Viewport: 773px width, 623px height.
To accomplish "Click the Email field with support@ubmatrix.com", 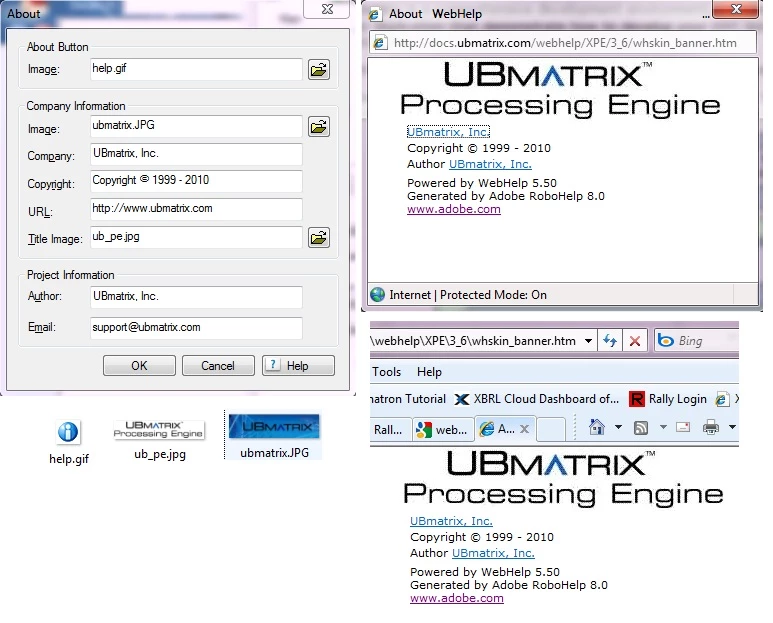I will click(196, 328).
